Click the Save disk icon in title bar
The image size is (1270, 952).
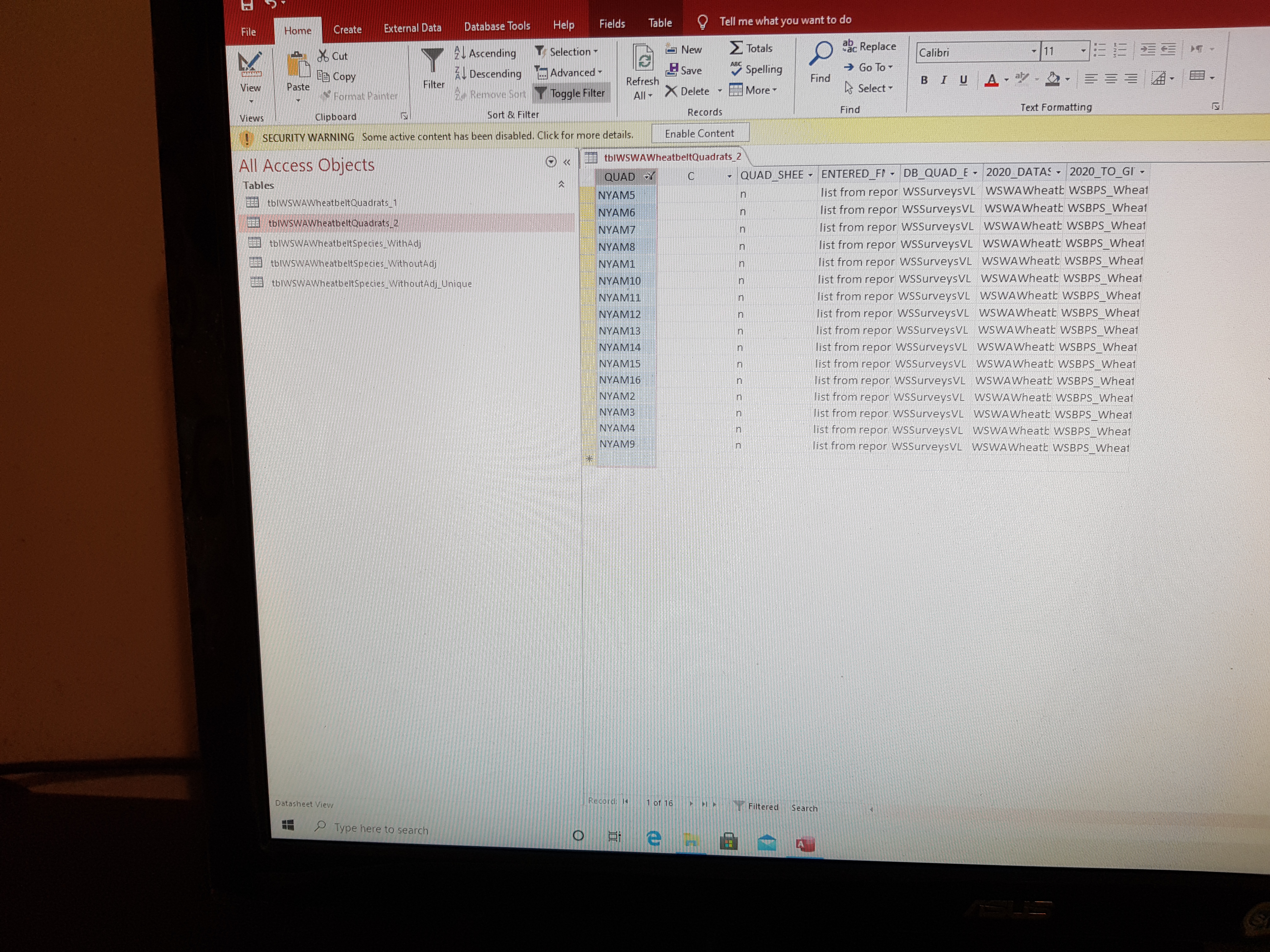(x=247, y=5)
